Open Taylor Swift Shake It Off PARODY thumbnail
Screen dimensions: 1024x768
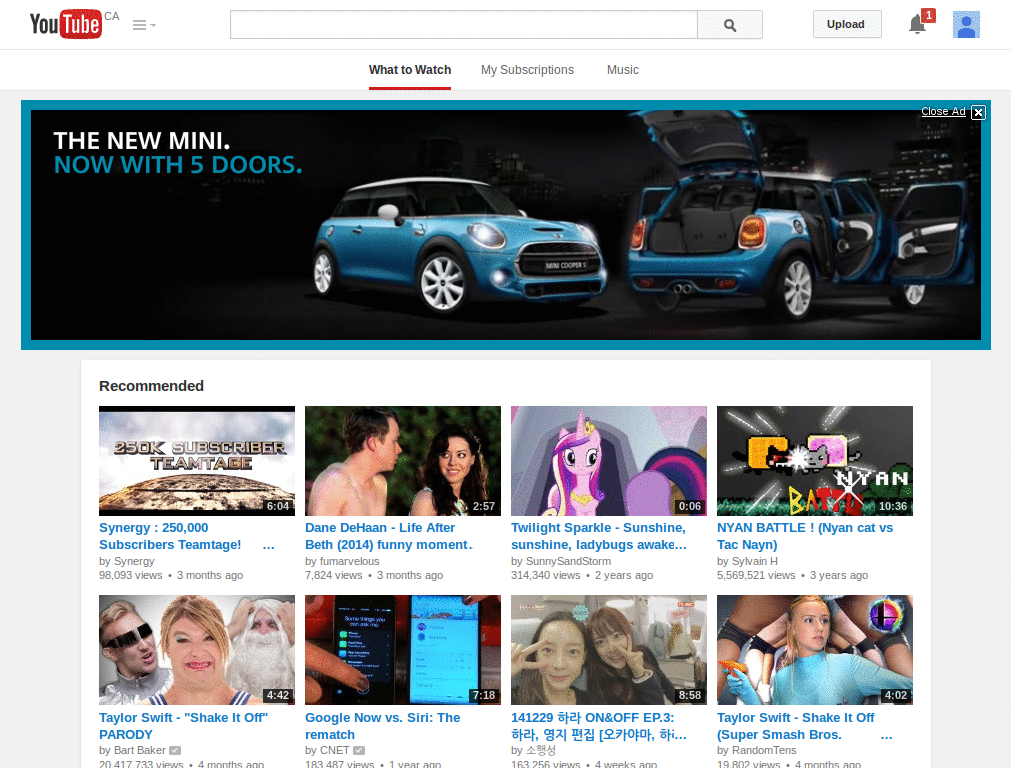point(197,650)
